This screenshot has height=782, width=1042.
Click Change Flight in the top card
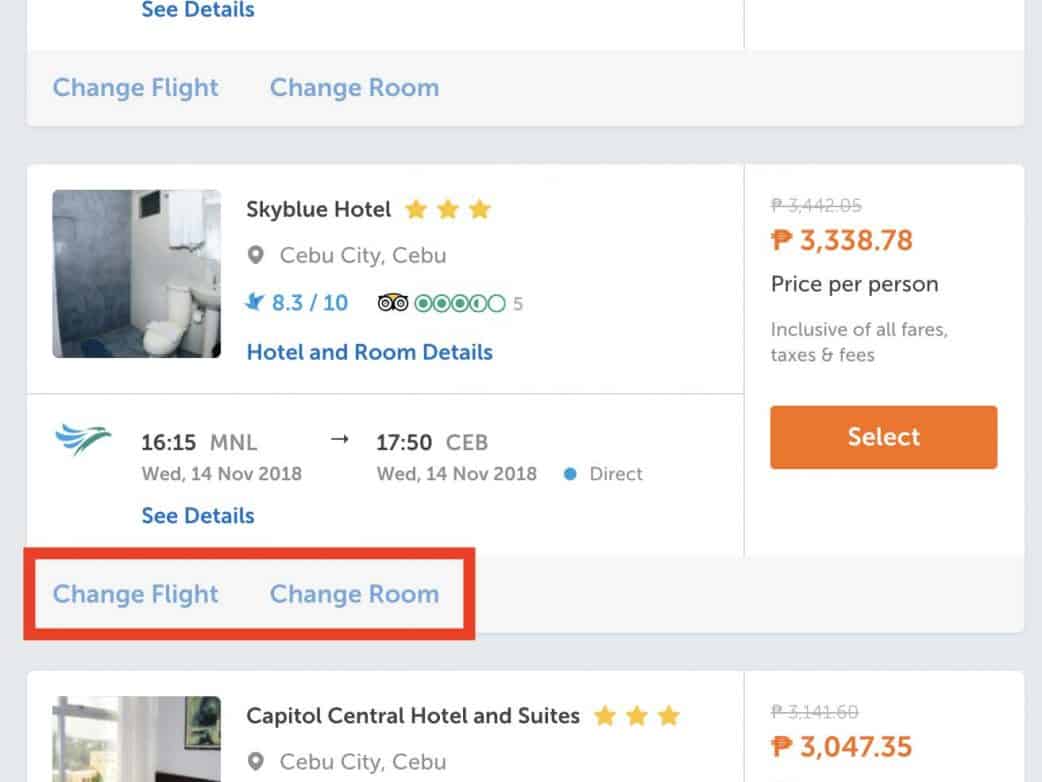click(135, 88)
